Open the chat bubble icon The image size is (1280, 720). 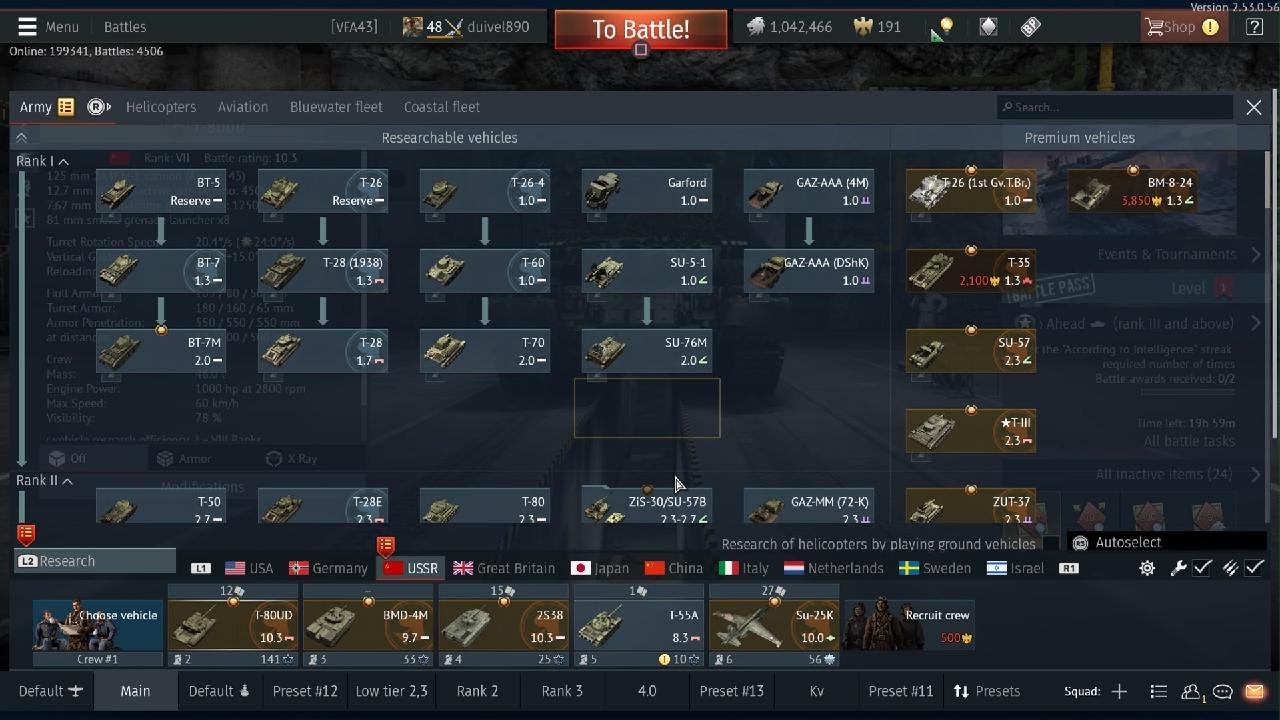coord(1222,691)
